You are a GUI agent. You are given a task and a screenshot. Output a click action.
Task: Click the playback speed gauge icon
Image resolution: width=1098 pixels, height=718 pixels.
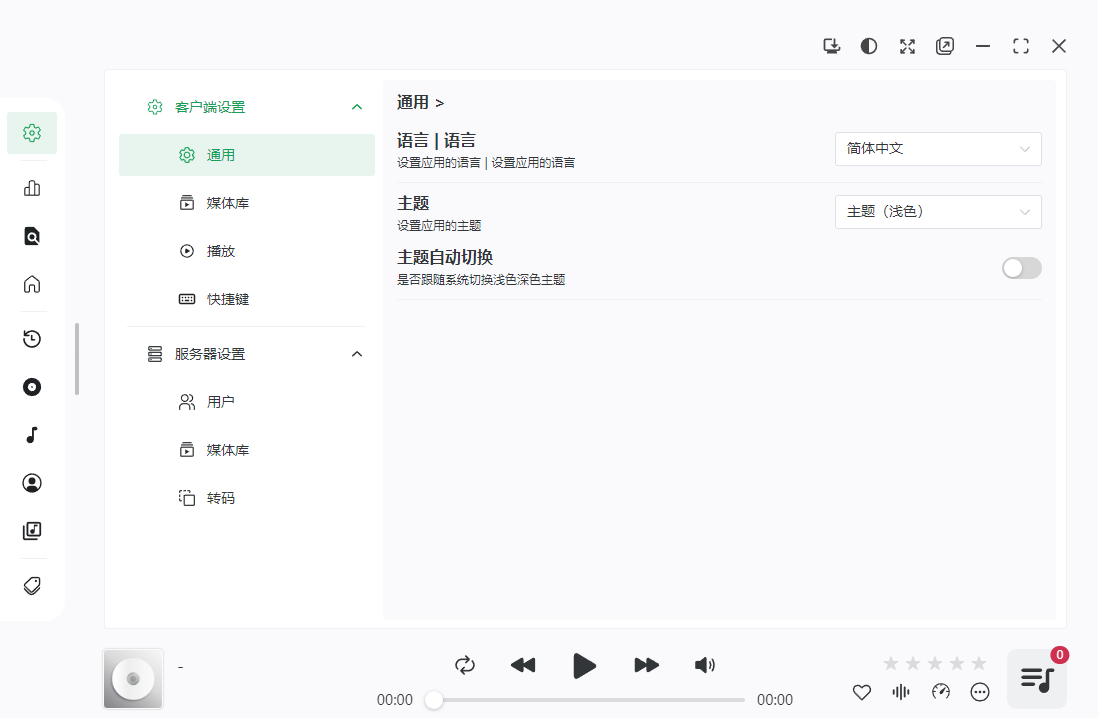[940, 691]
